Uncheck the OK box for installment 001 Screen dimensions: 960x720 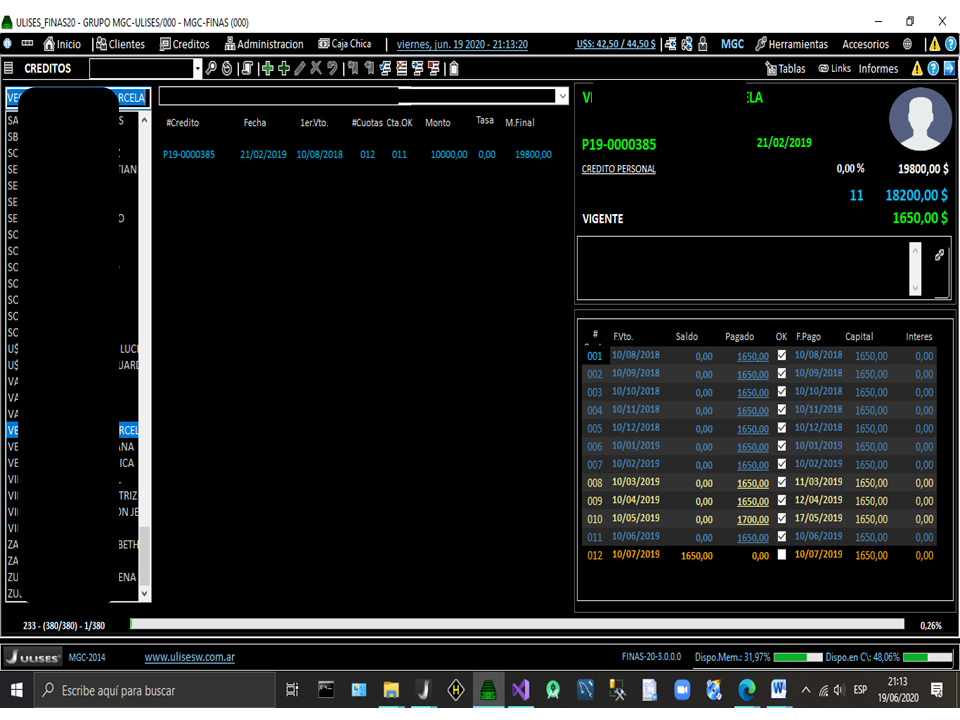(782, 355)
